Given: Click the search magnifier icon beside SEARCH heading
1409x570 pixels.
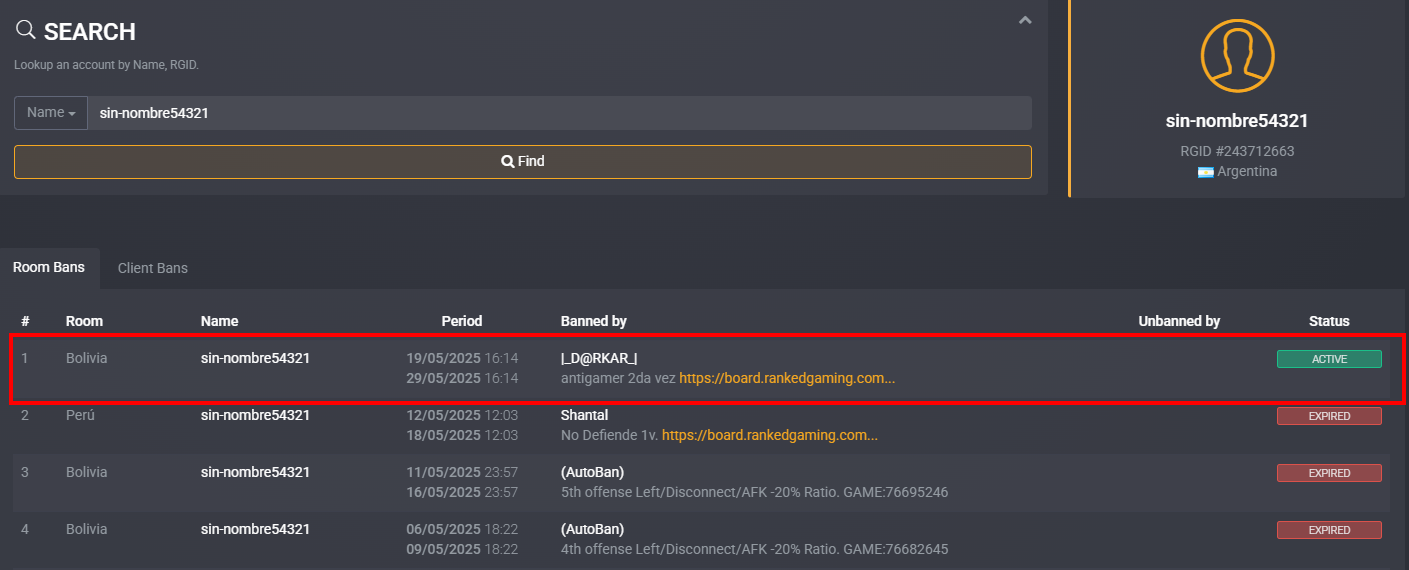Looking at the screenshot, I should (x=26, y=30).
